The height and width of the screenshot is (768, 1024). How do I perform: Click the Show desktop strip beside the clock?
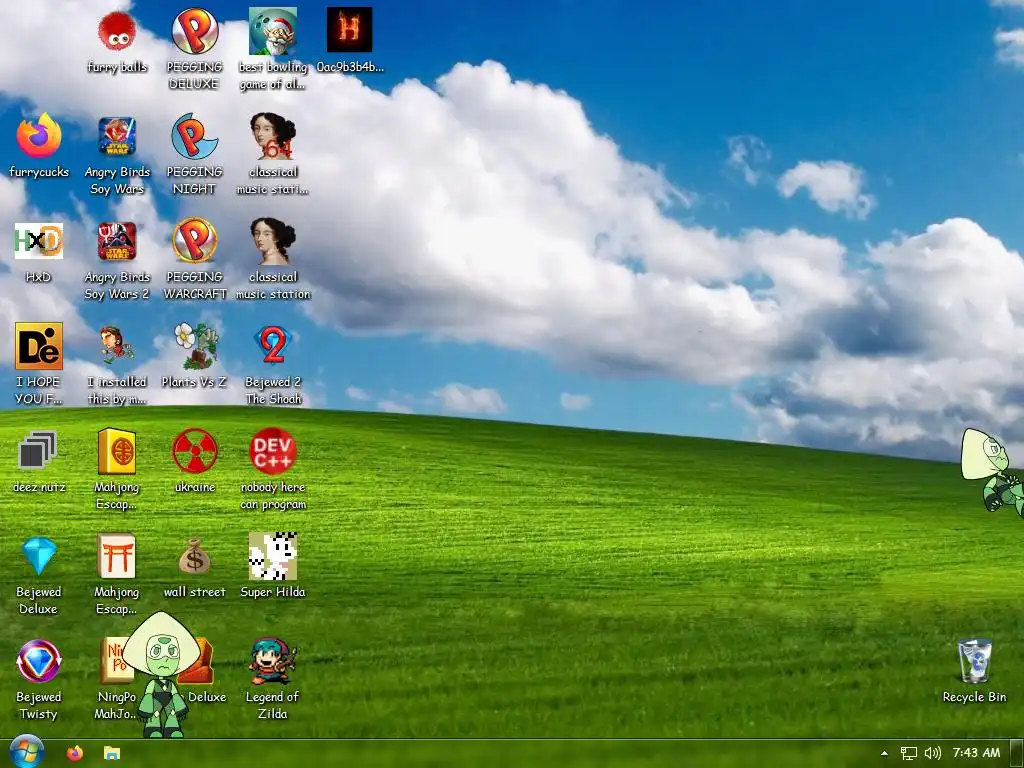(x=1017, y=753)
